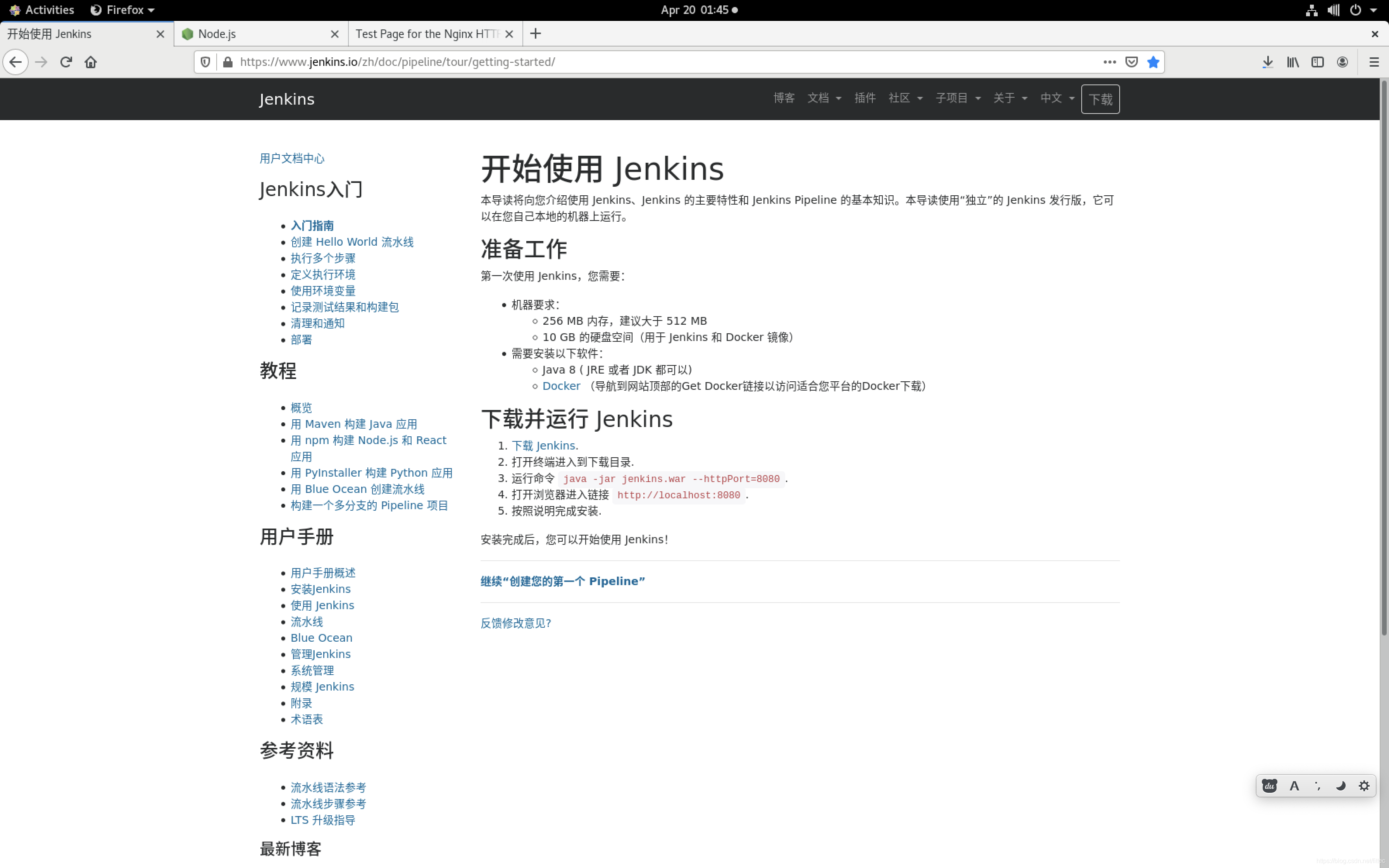Open the library bookshelf icon
The height and width of the screenshot is (868, 1389).
1292,62
